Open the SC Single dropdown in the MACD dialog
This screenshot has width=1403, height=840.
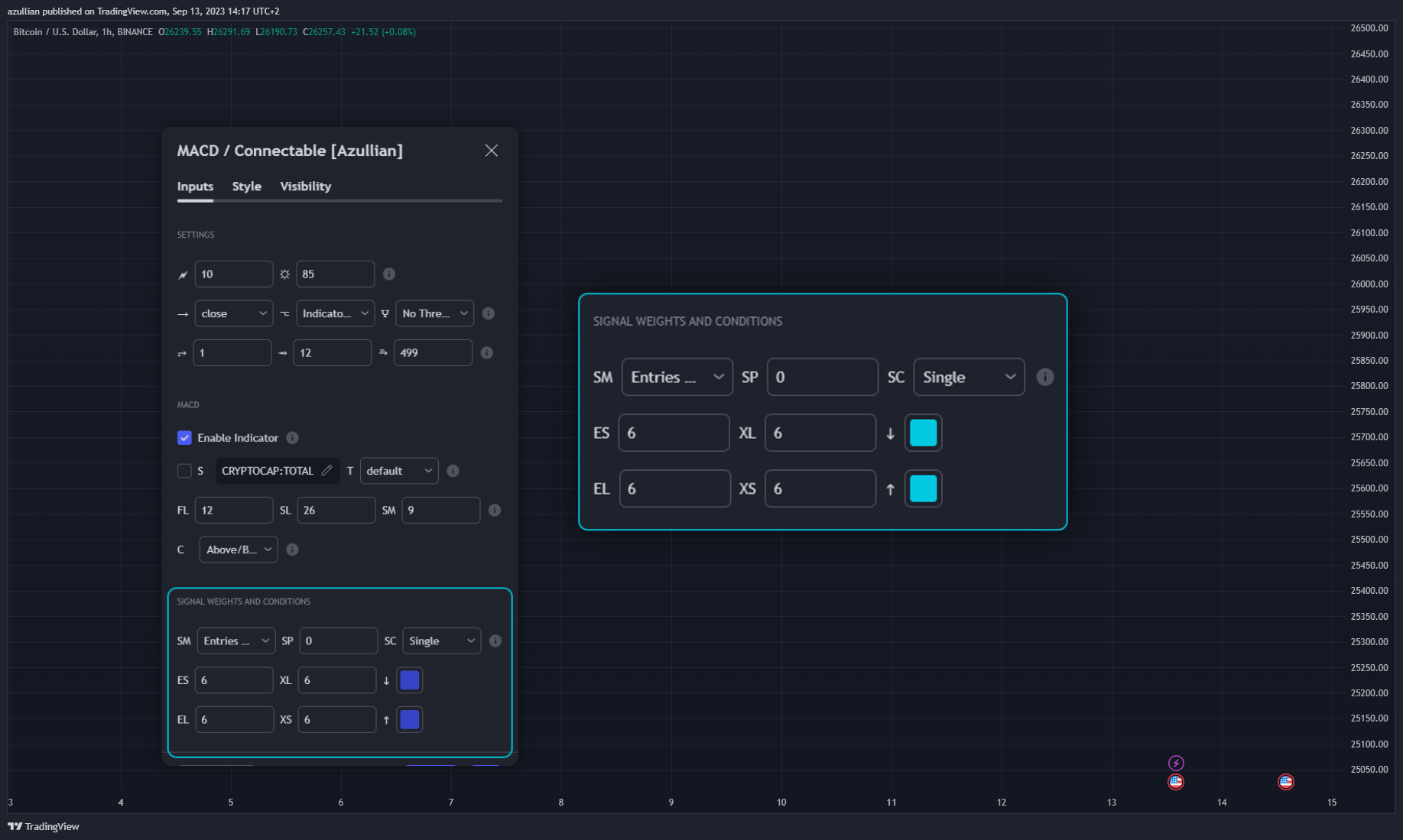tap(442, 641)
